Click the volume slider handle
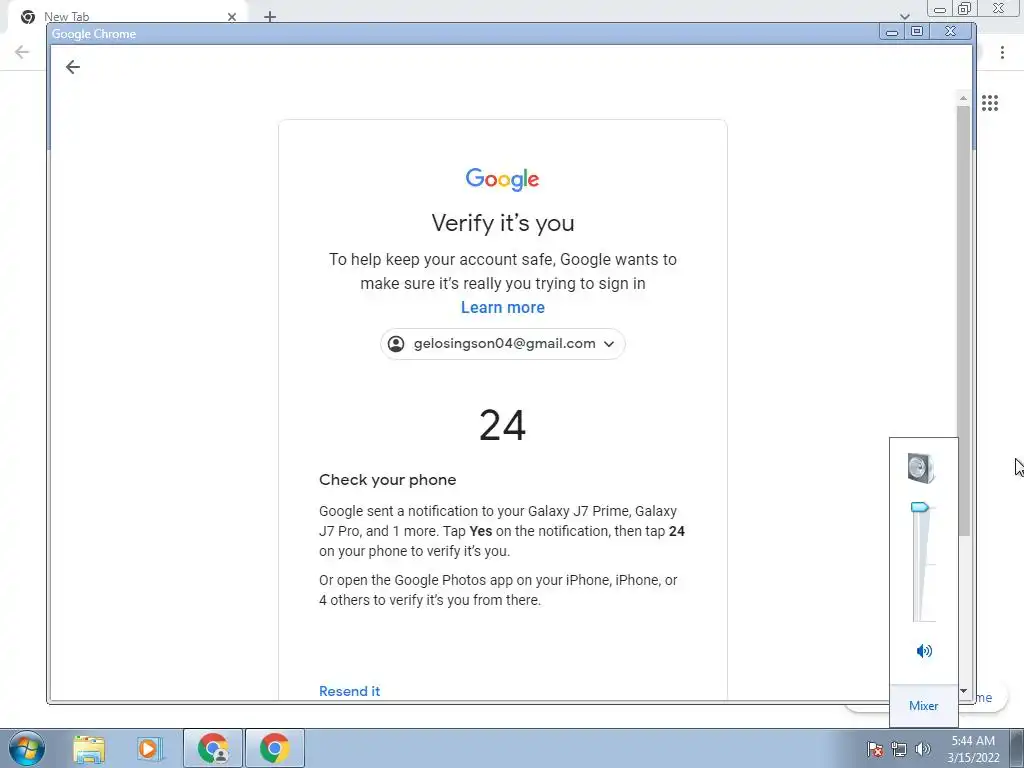This screenshot has height=768, width=1024. [920, 507]
